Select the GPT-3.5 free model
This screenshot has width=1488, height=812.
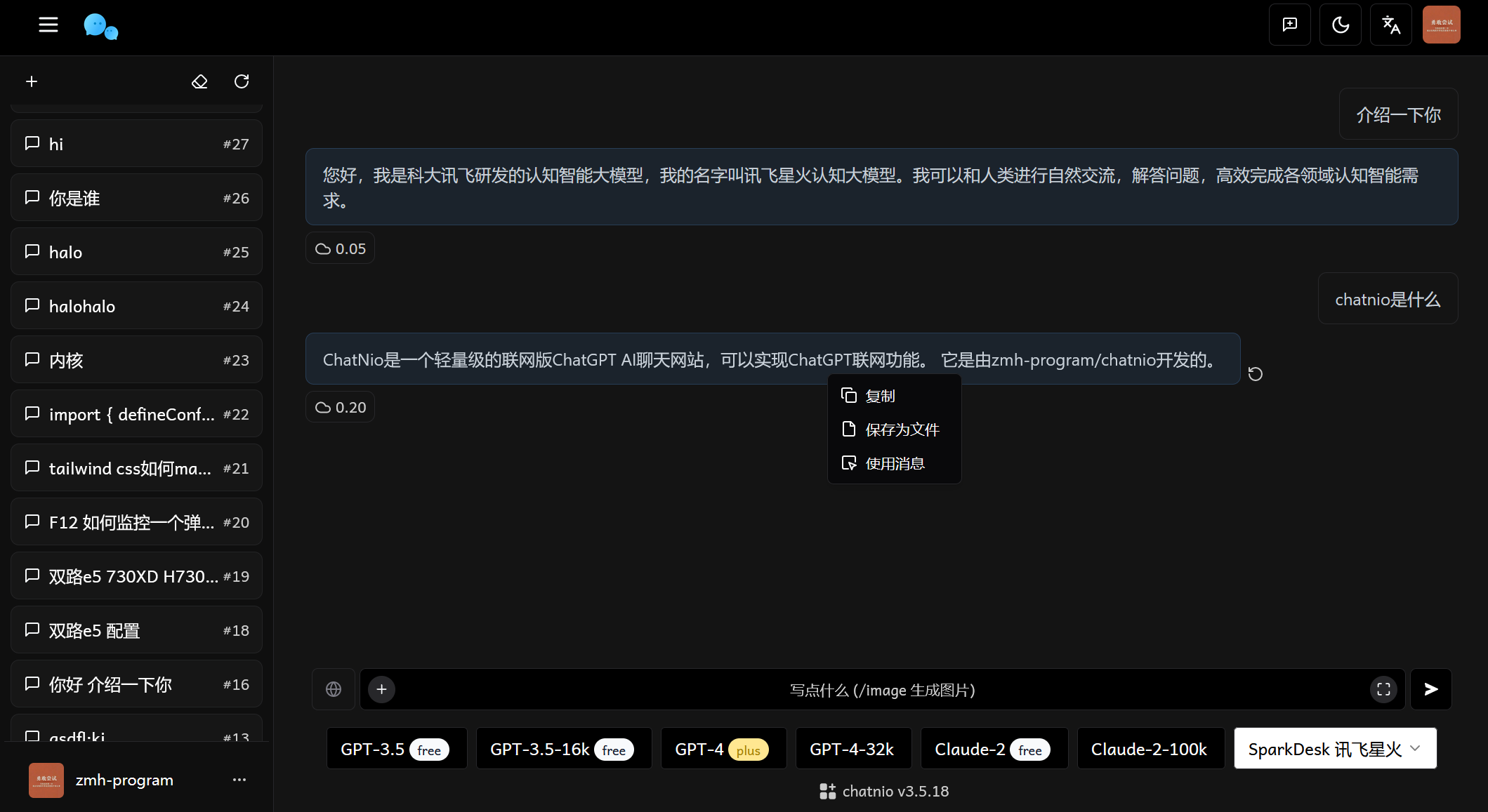tap(397, 749)
